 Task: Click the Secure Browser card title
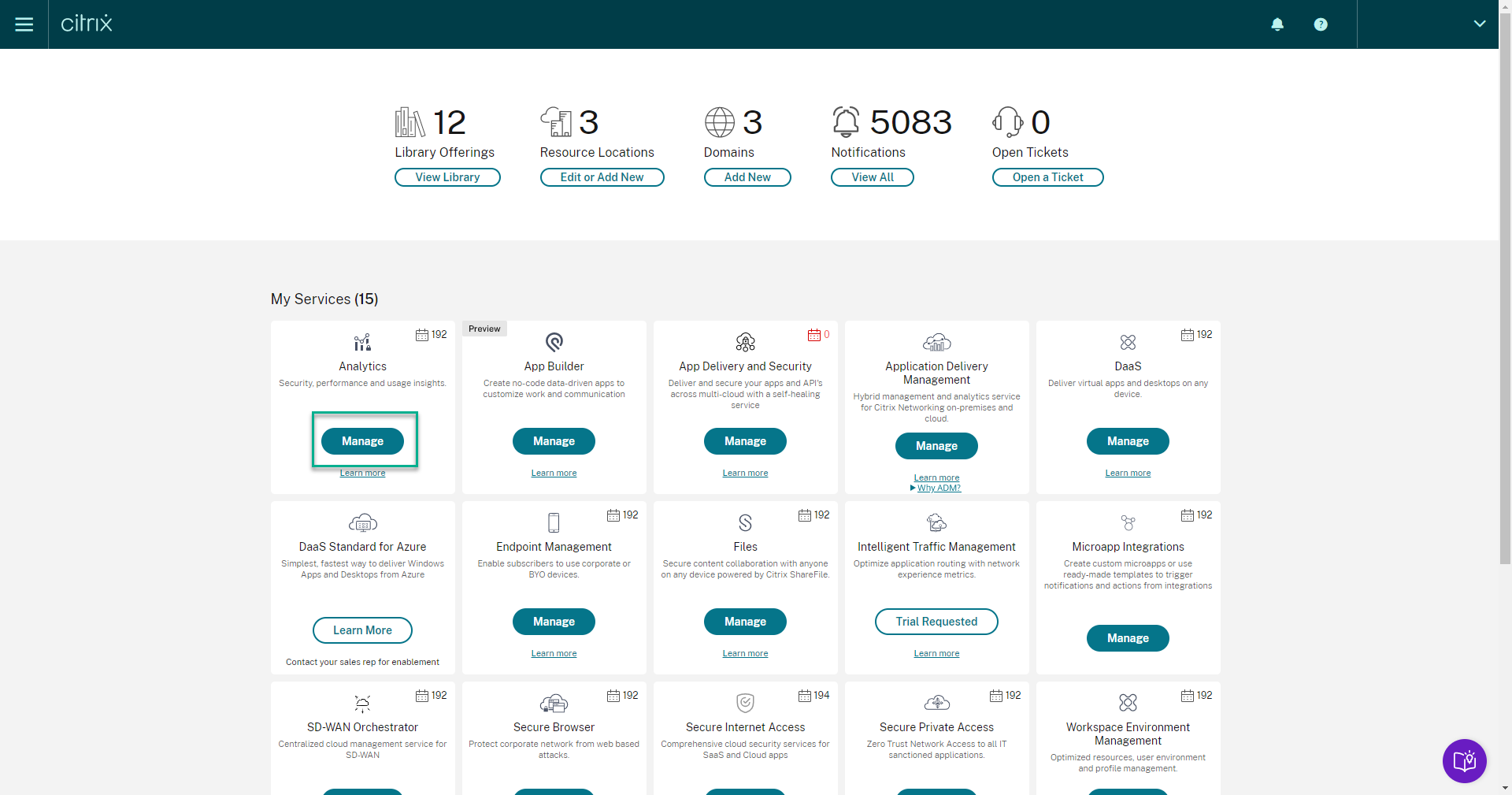coord(554,727)
